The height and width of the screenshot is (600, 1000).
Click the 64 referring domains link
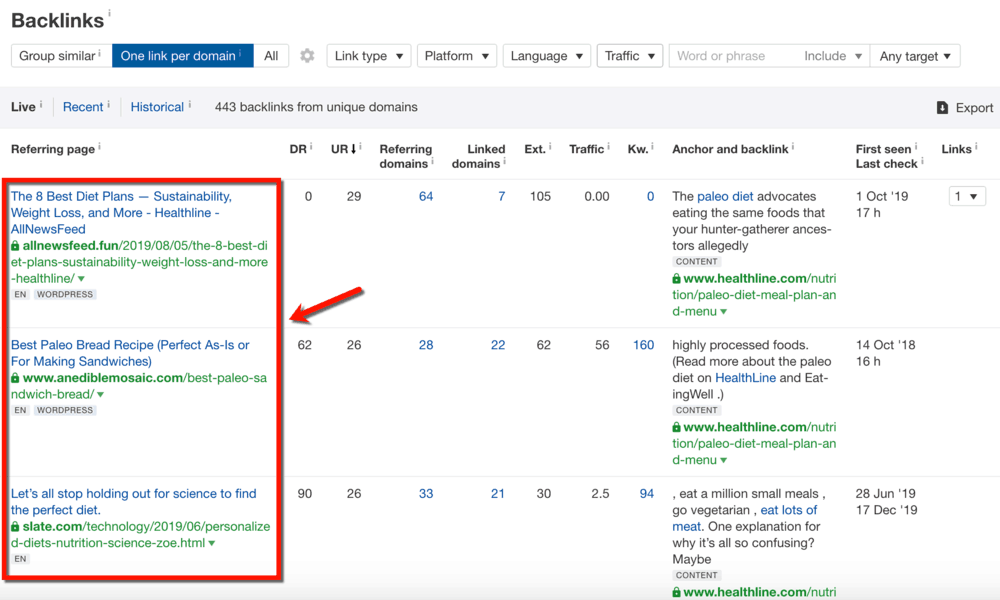tap(425, 196)
